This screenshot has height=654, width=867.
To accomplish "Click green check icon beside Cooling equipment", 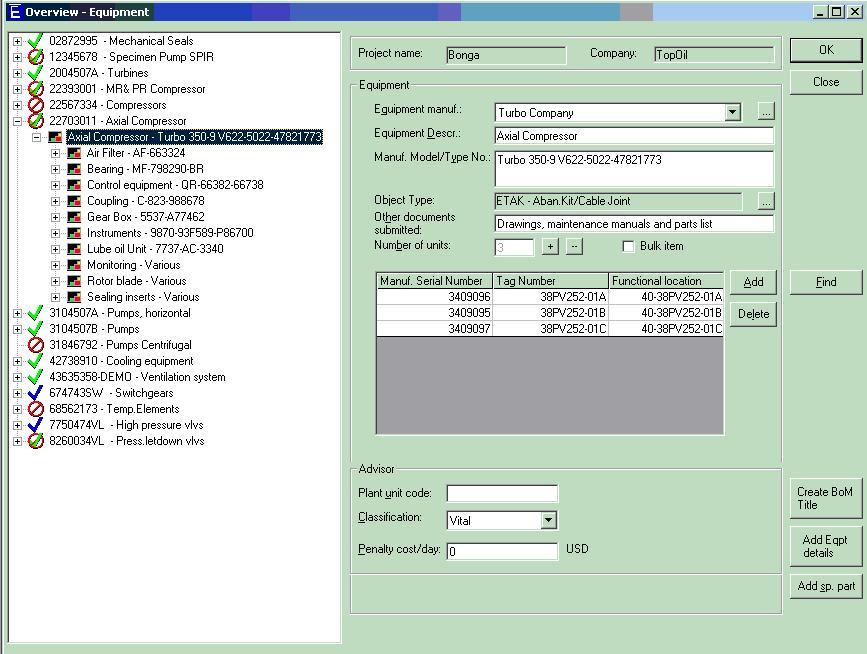I will pyautogui.click(x=35, y=361).
